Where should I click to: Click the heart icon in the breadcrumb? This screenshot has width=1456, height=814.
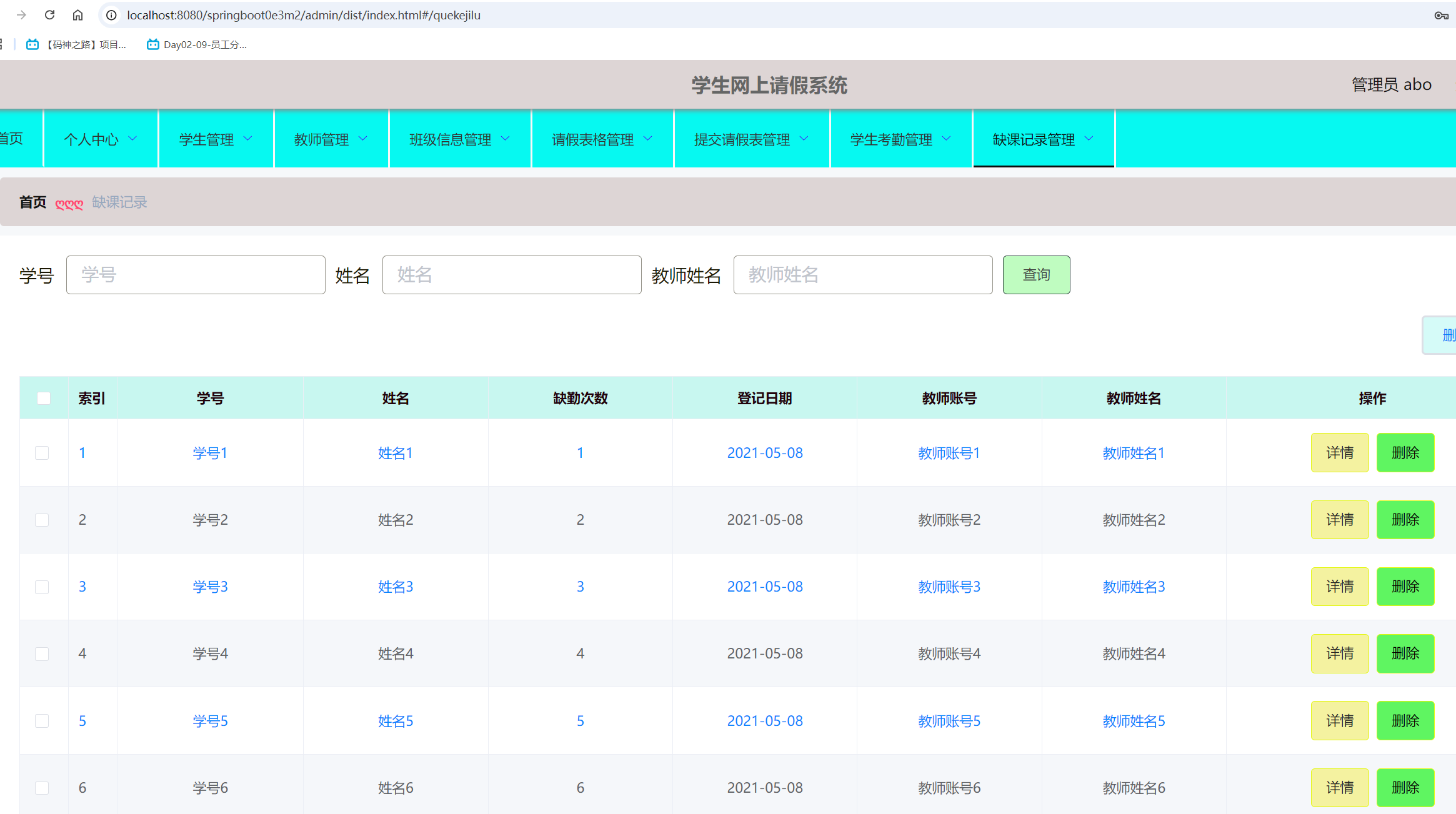click(x=69, y=202)
